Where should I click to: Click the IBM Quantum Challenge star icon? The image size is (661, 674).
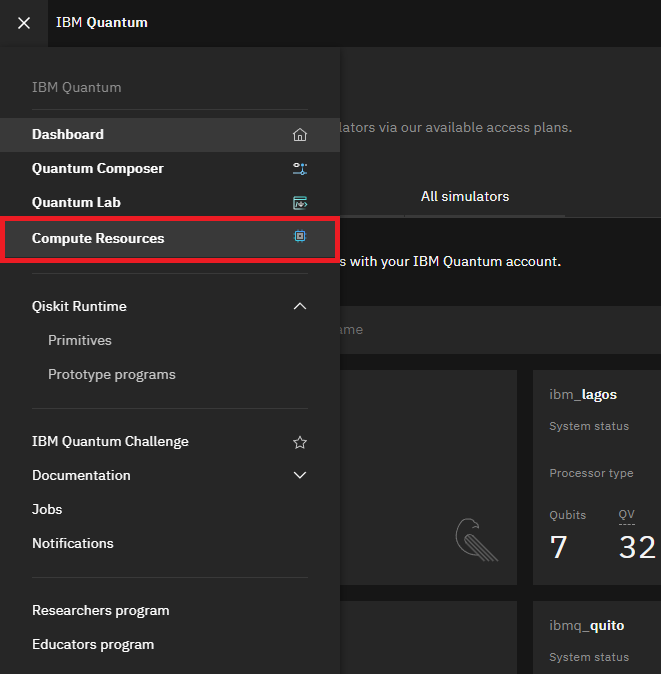coord(299,442)
